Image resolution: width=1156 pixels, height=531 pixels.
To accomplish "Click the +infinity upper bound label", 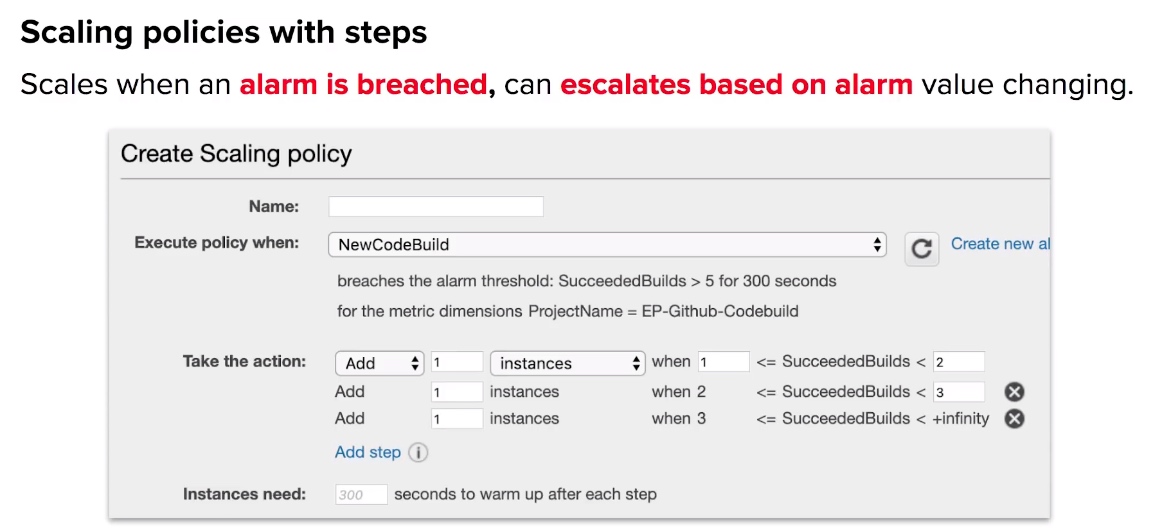I will [x=961, y=419].
